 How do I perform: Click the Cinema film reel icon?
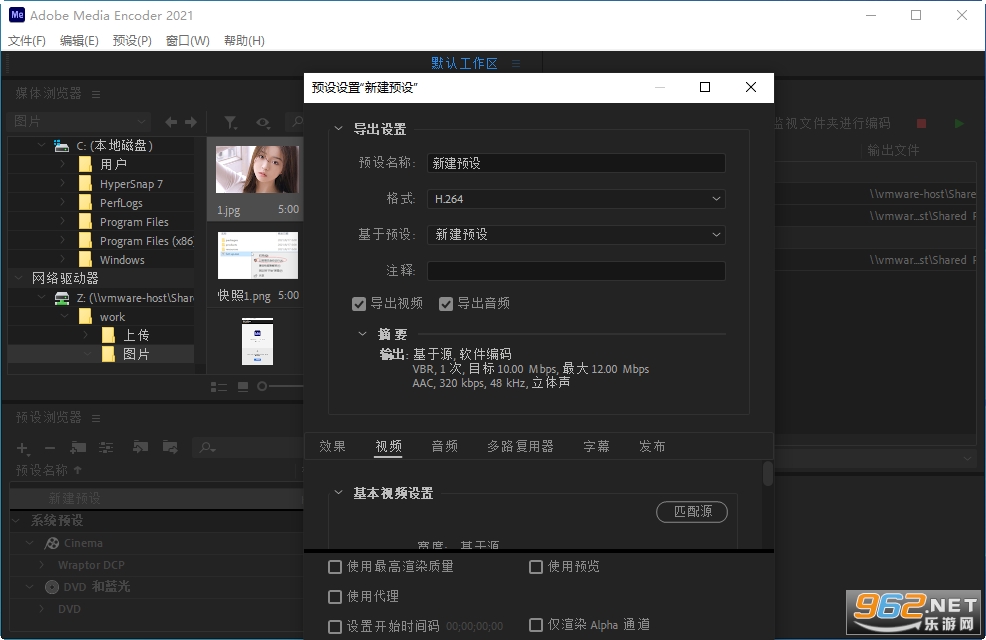click(52, 543)
